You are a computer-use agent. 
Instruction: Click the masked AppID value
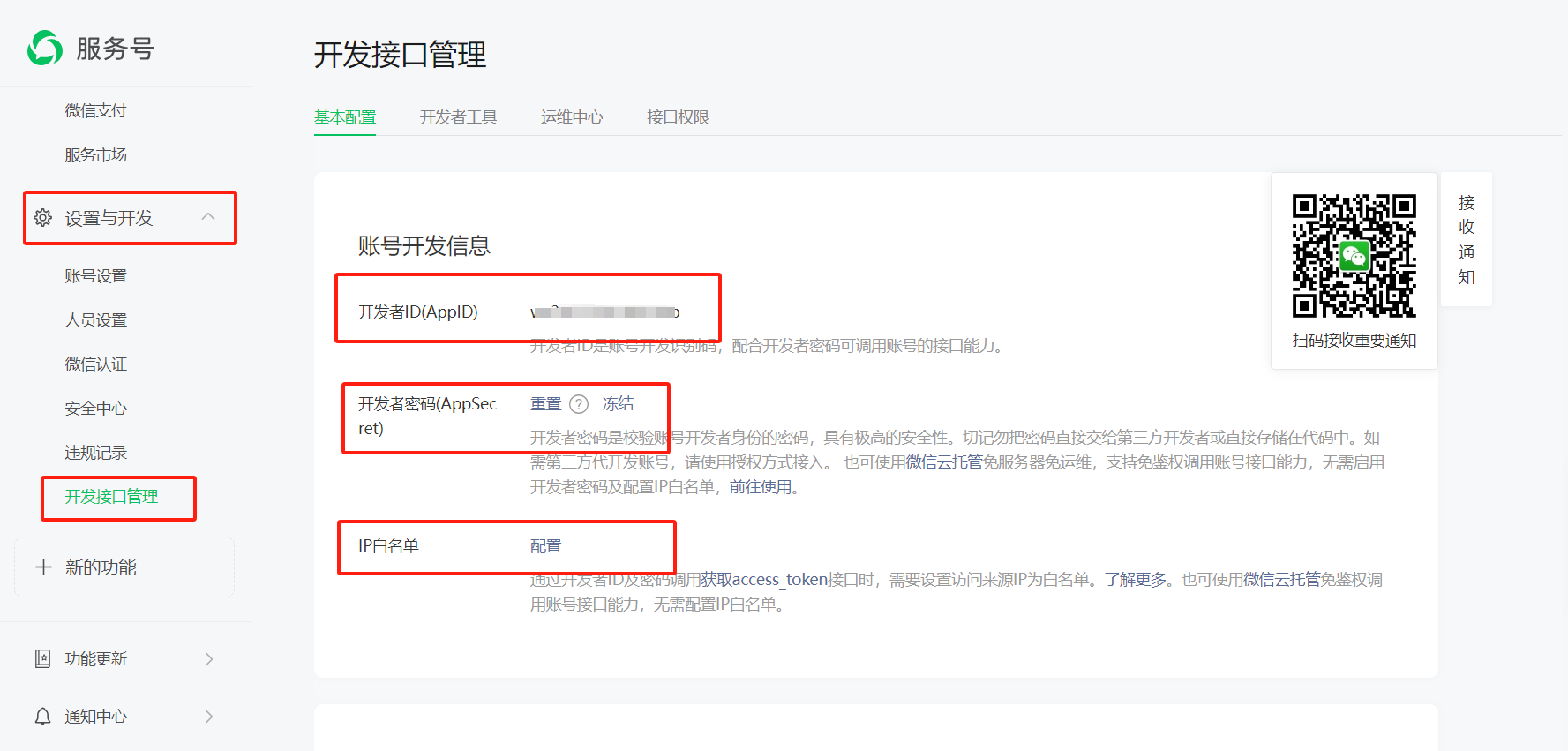pyautogui.click(x=604, y=312)
